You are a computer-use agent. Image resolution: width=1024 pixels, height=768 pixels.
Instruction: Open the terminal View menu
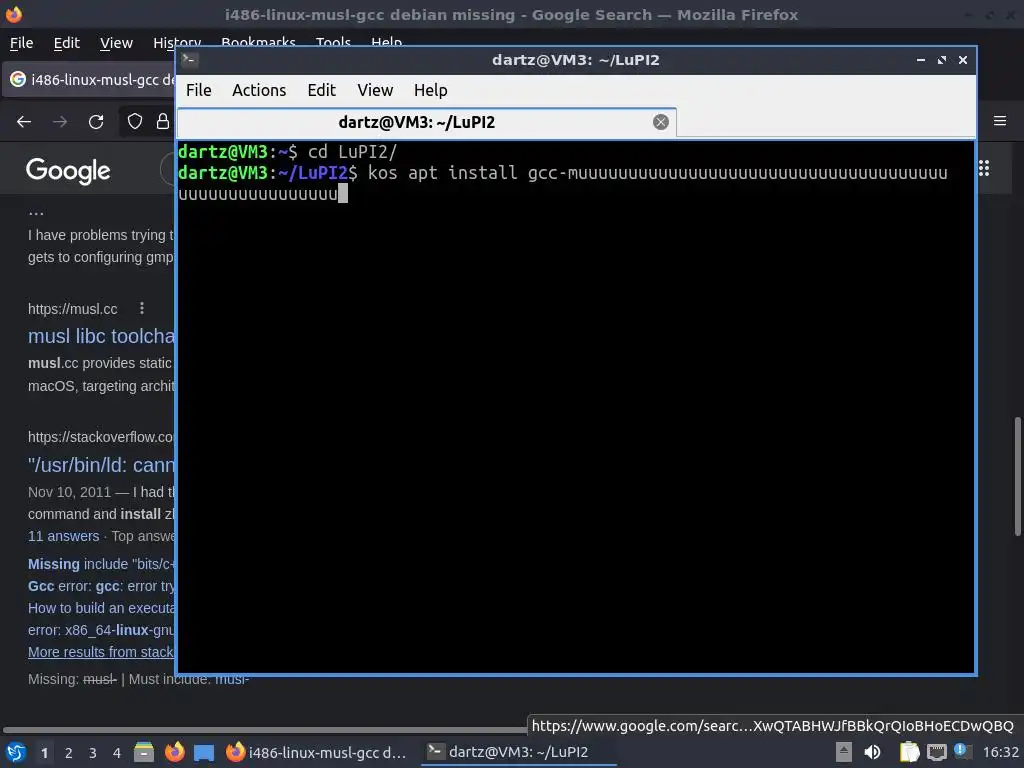pyautogui.click(x=375, y=90)
